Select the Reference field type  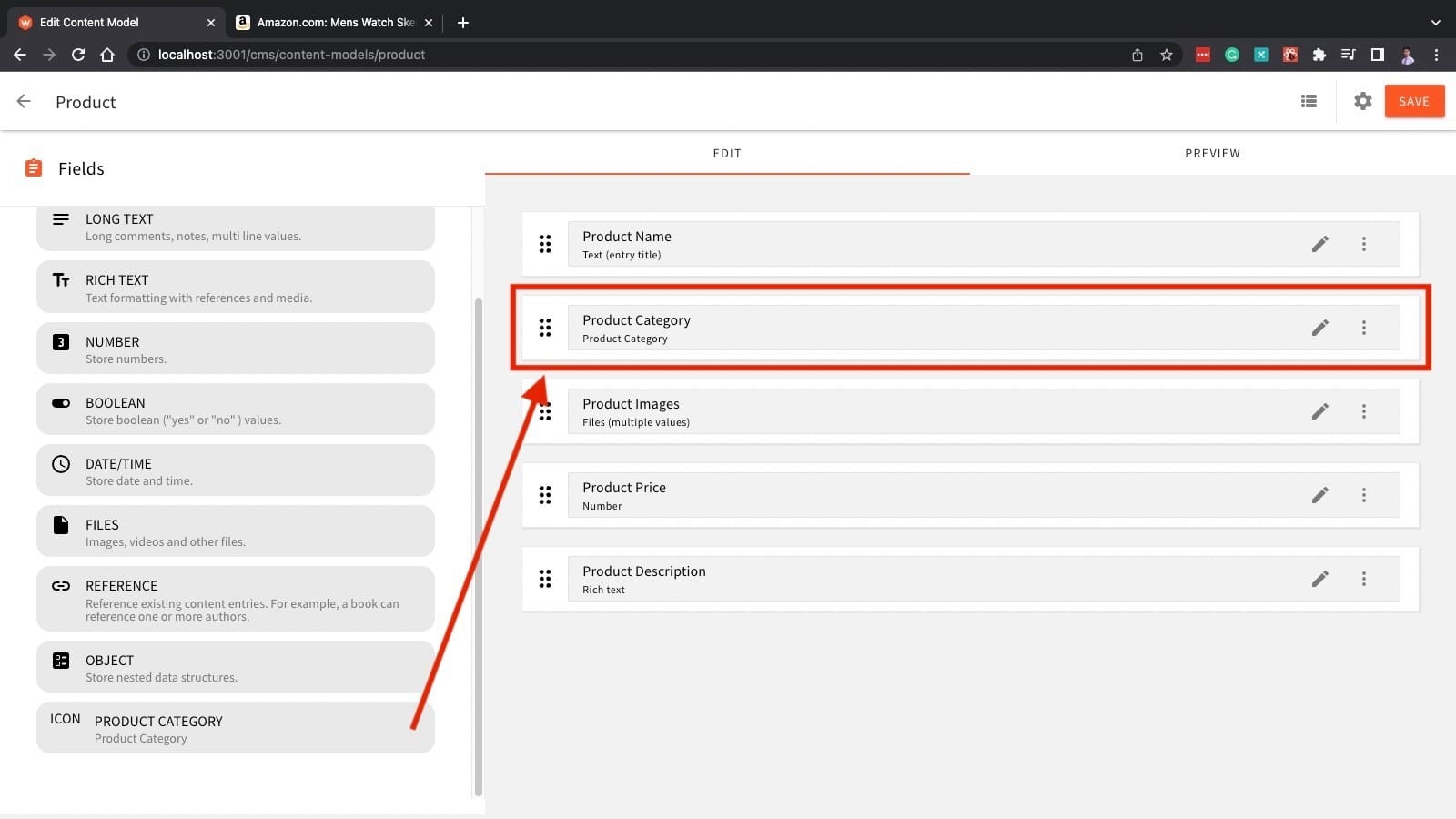pos(235,599)
